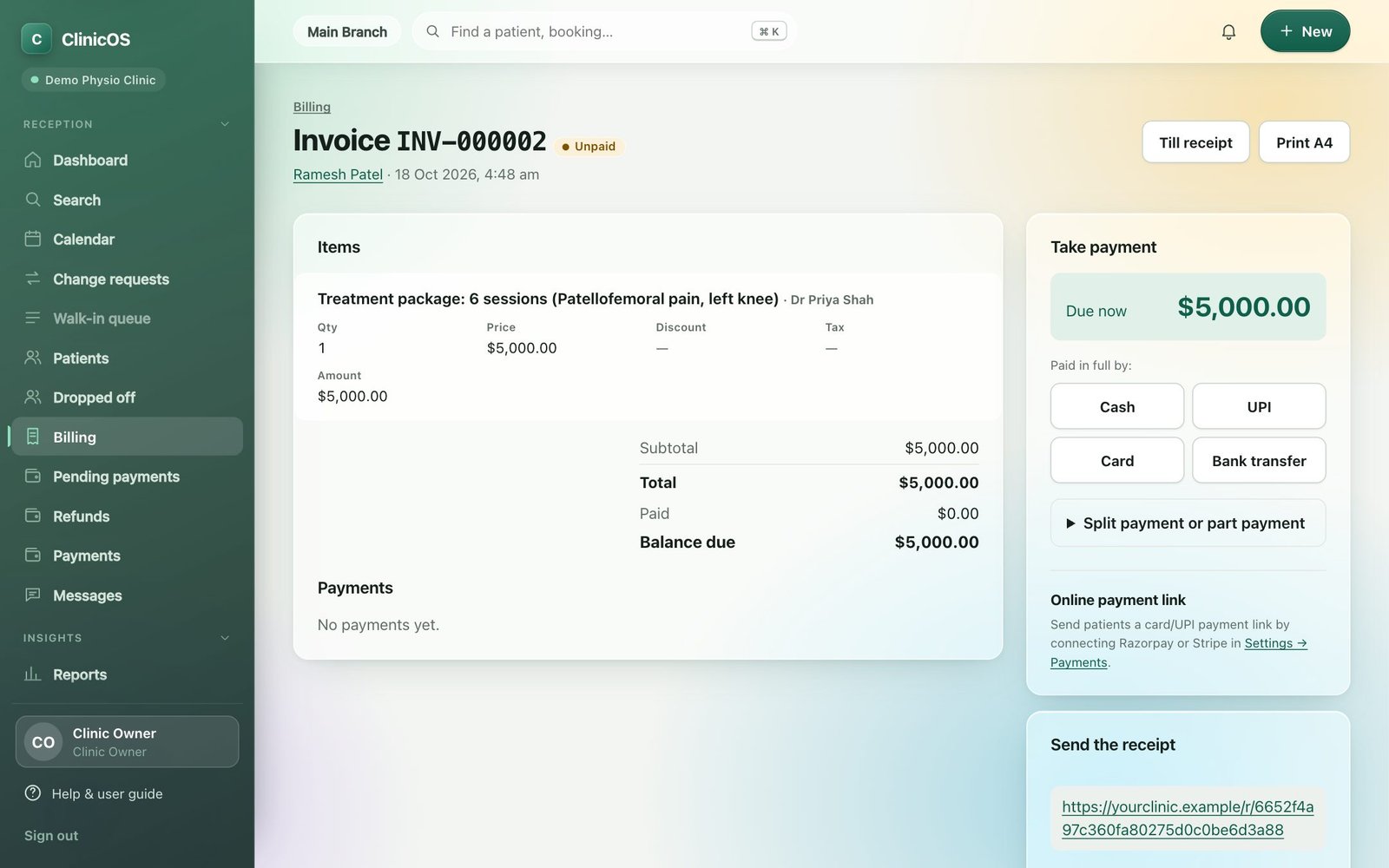Pay in full by Bank transfer

pyautogui.click(x=1259, y=460)
